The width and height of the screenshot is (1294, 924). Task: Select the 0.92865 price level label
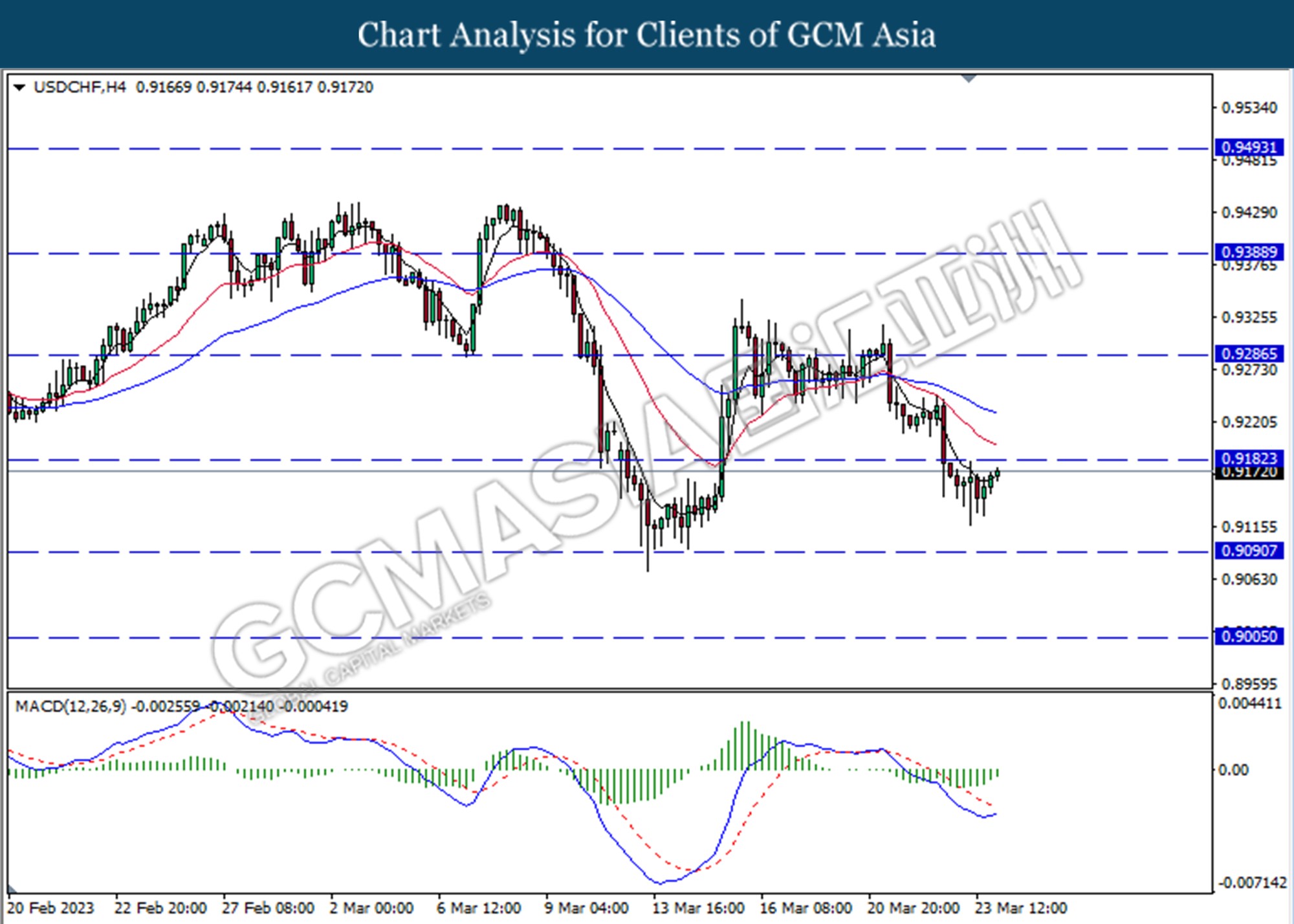[1249, 354]
